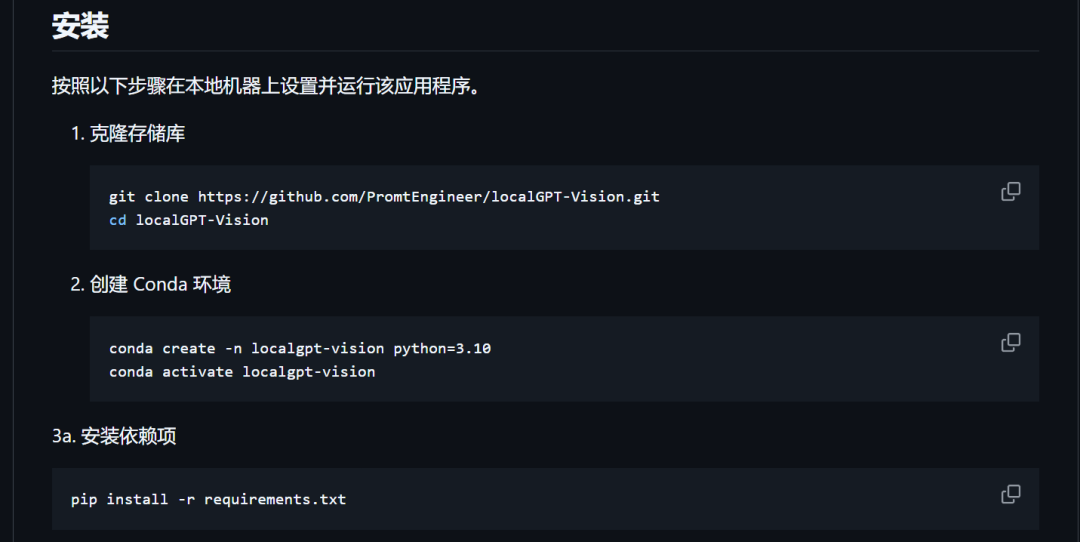The width and height of the screenshot is (1080, 542).
Task: Click the conda create command line
Action: [x=300, y=349]
